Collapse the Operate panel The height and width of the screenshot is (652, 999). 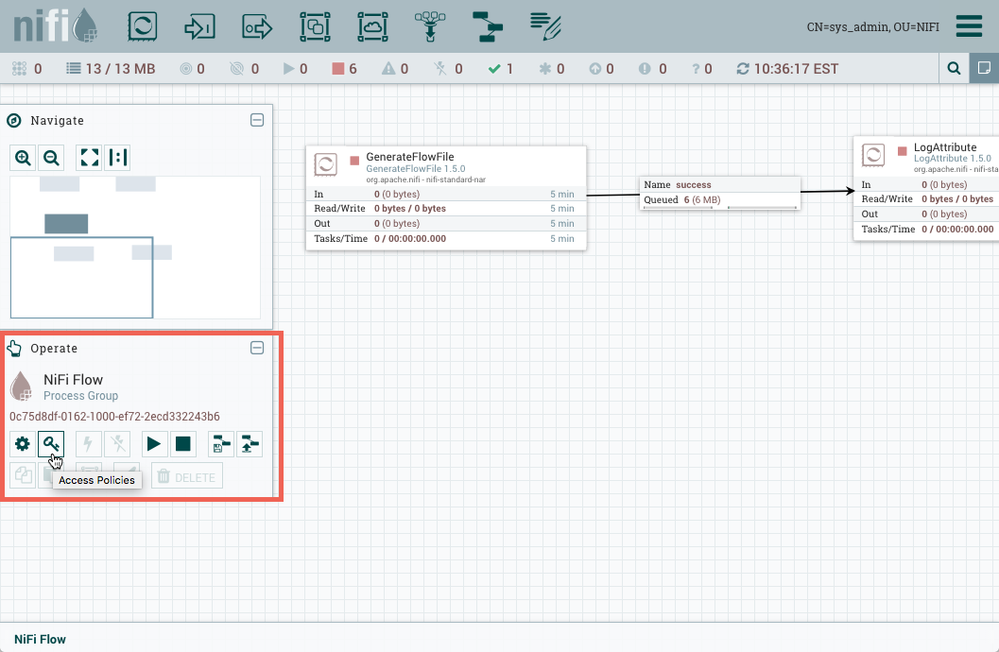point(257,347)
